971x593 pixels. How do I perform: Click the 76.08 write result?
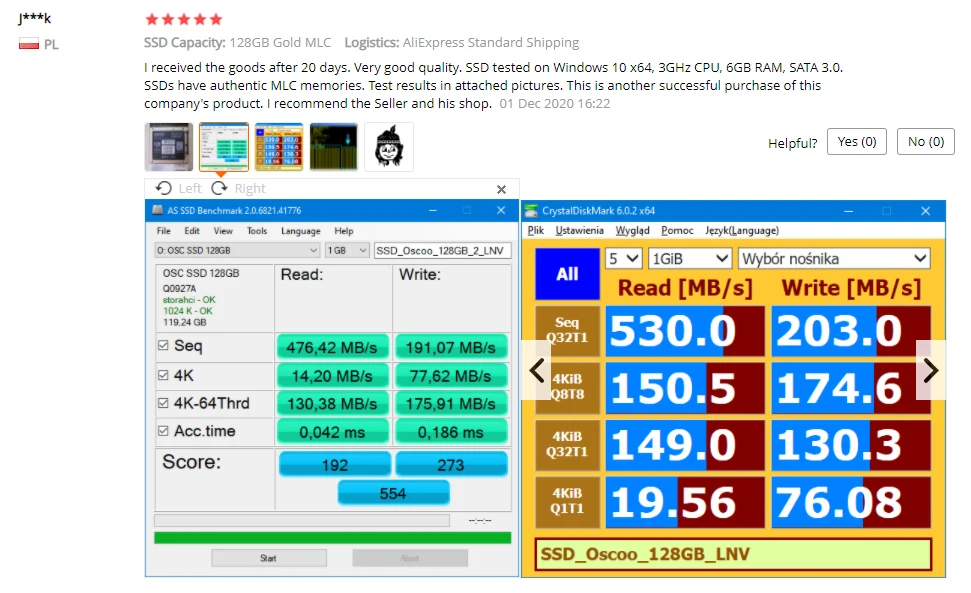851,502
